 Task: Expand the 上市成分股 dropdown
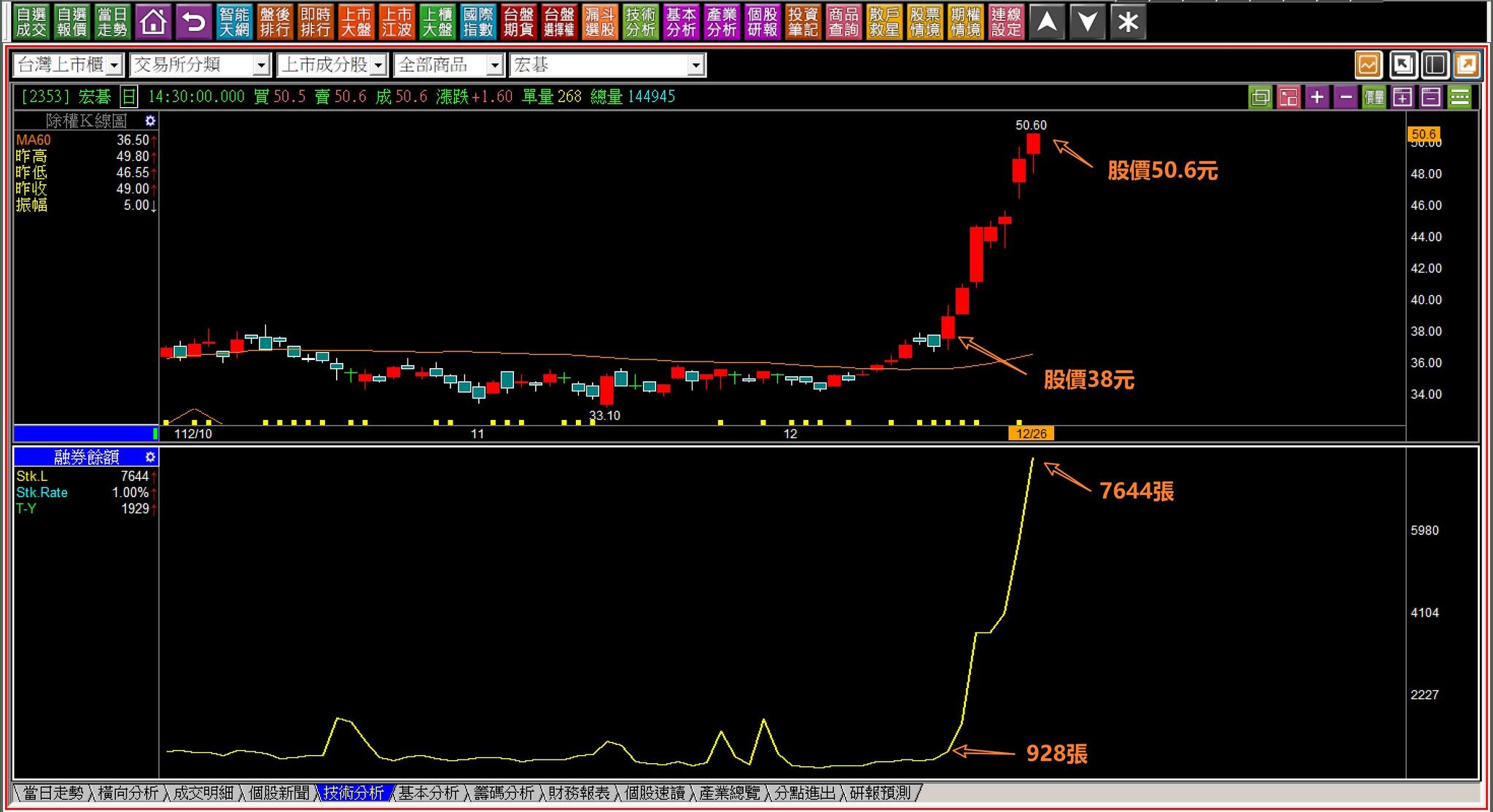pyautogui.click(x=378, y=66)
